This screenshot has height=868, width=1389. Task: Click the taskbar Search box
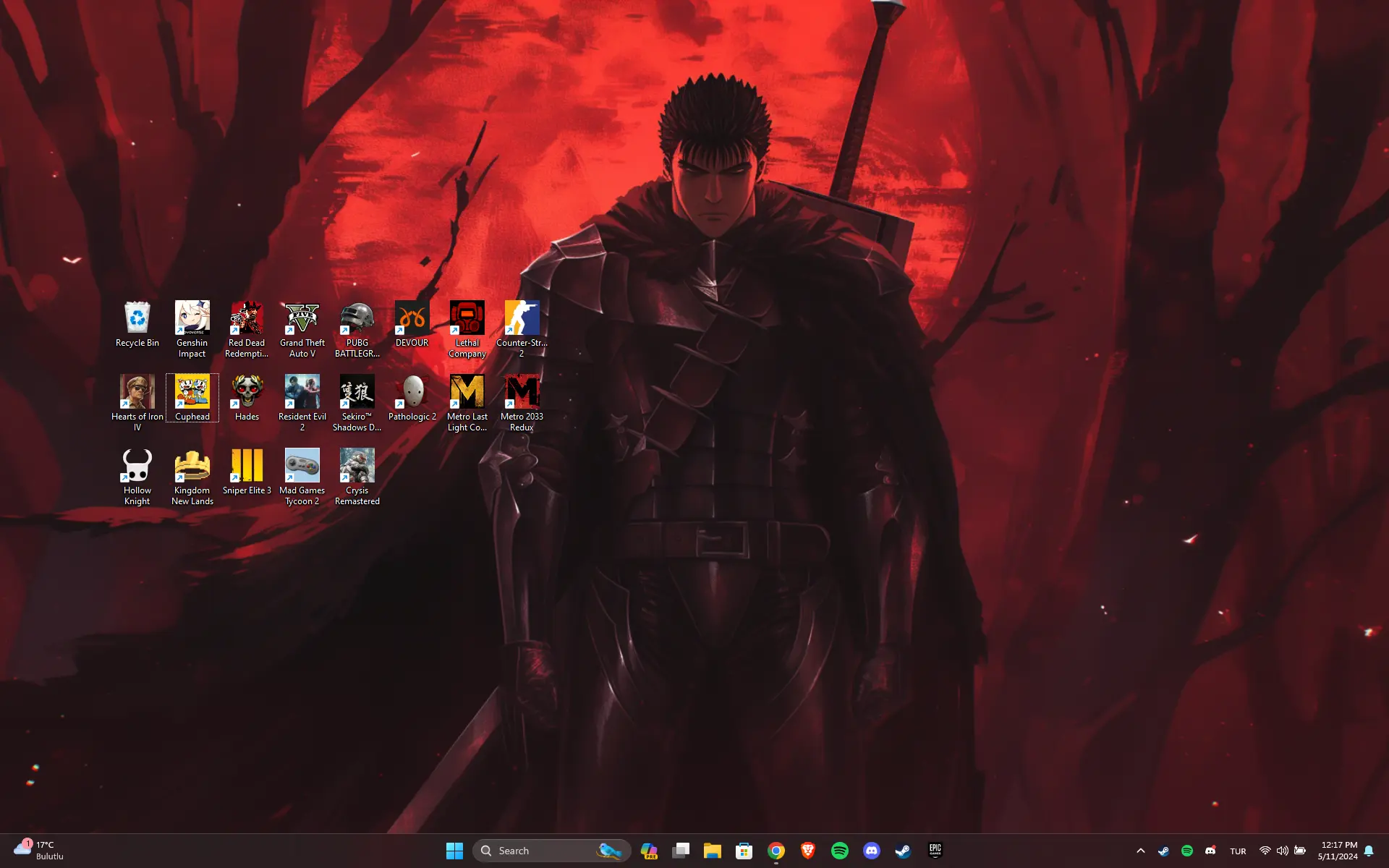[551, 851]
